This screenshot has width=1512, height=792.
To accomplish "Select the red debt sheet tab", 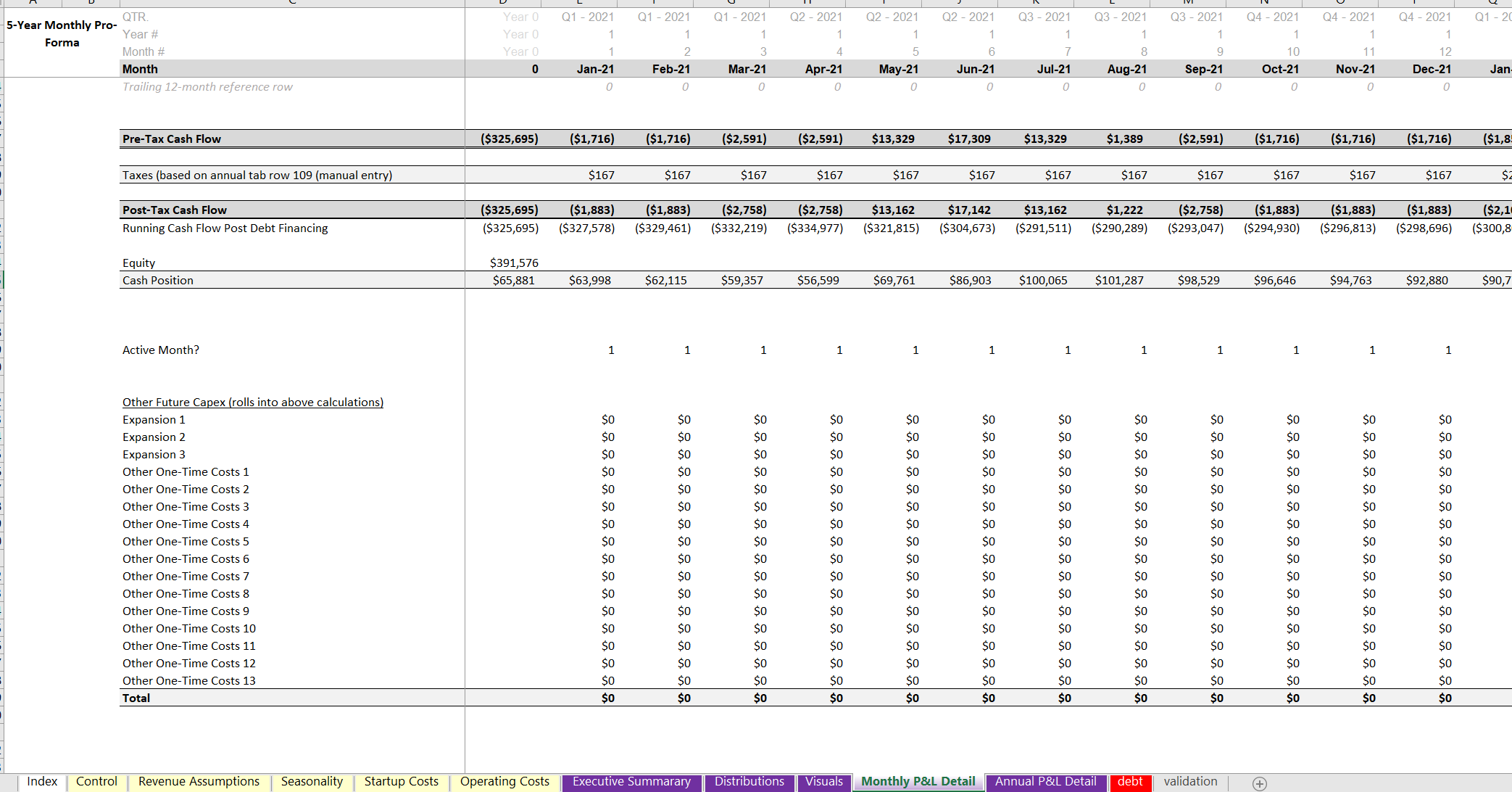I will pos(1131,783).
